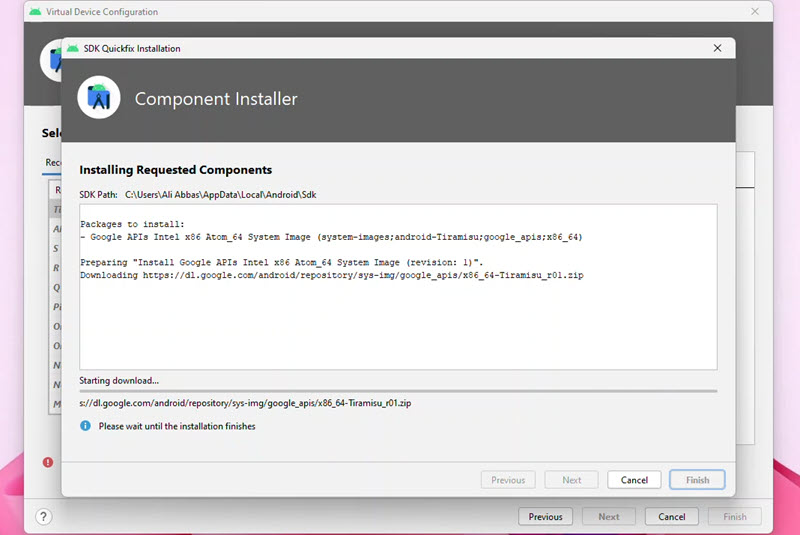This screenshot has height=535, width=800.
Task: Close the SDK Quickfix Installation dialog
Action: (717, 48)
